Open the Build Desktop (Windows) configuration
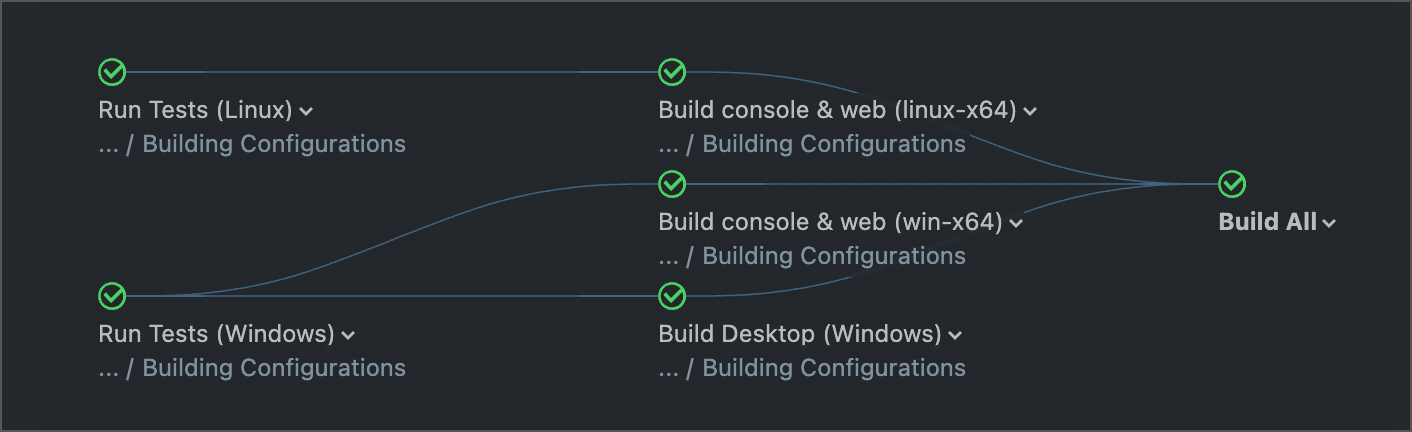 coord(800,334)
